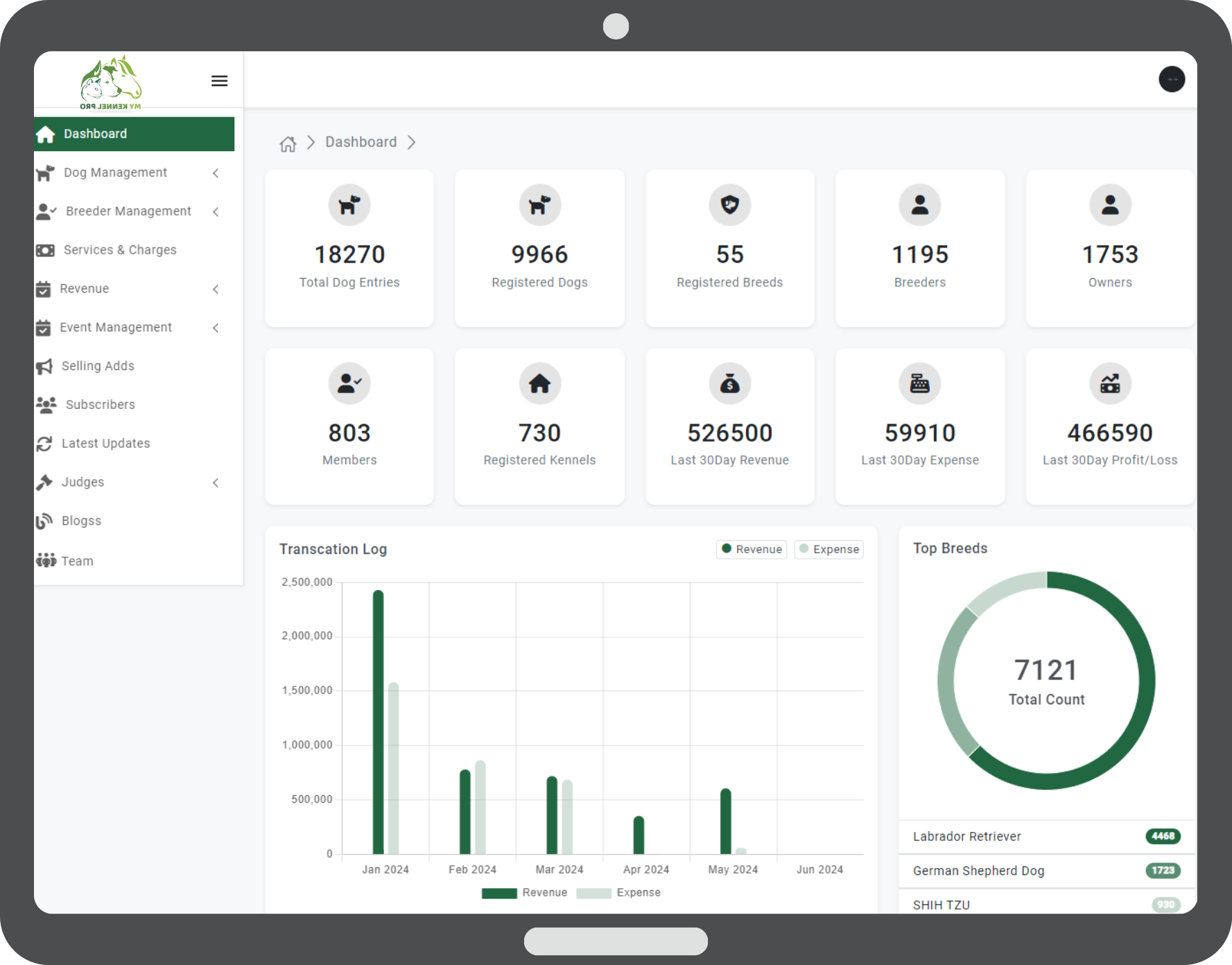This screenshot has width=1232, height=965.
Task: Click the Mar 2024 revenue bar
Action: tap(552, 815)
